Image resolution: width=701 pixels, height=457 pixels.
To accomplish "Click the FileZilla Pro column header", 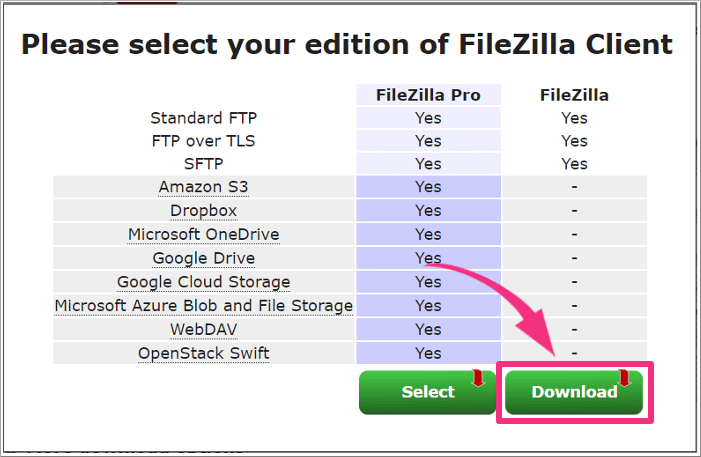I will [x=428, y=95].
